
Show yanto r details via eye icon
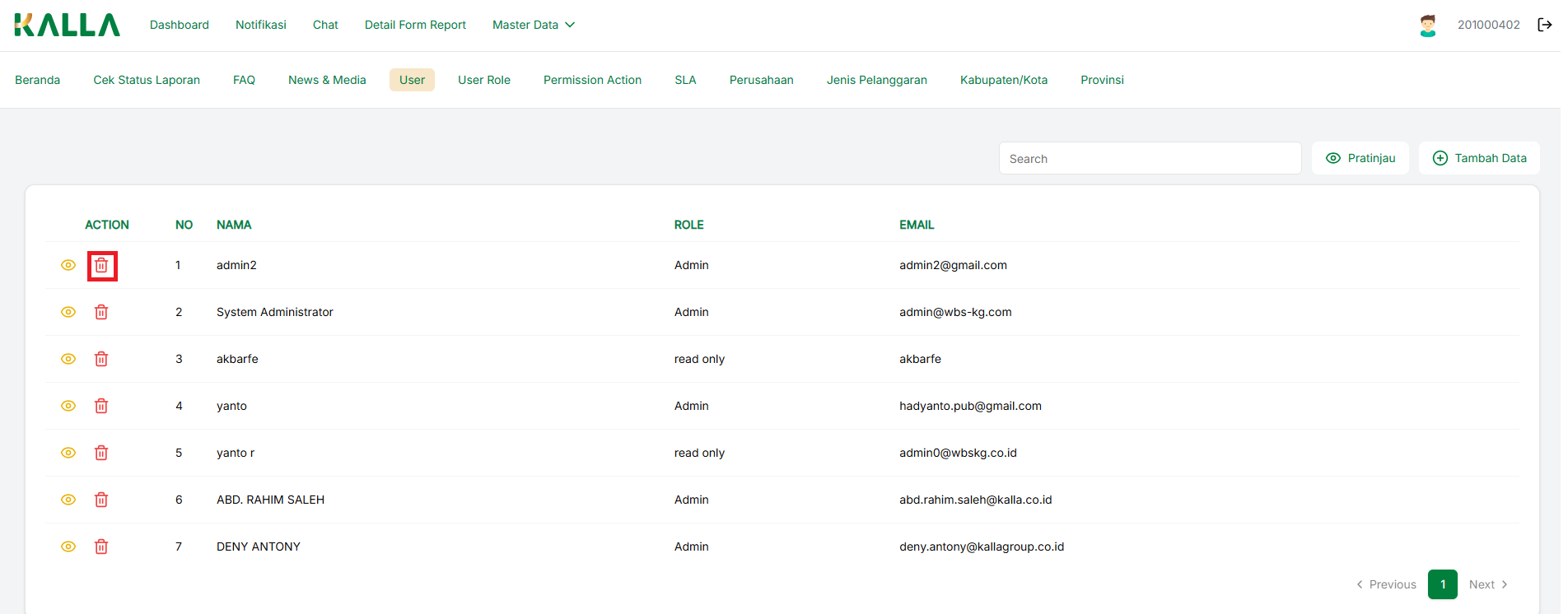coord(68,453)
